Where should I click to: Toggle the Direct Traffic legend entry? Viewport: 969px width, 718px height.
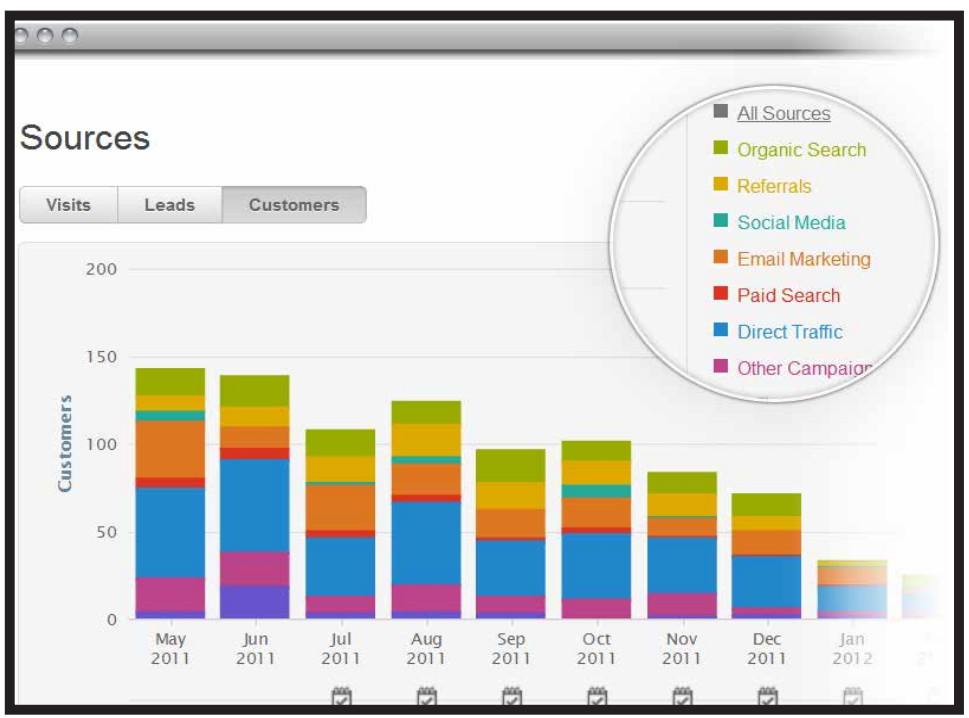[x=790, y=332]
